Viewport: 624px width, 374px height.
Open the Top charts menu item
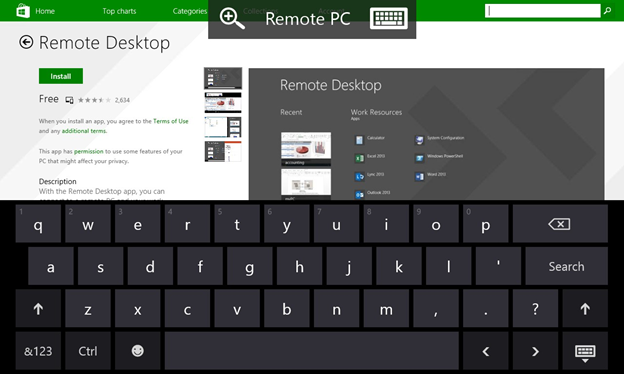point(119,11)
